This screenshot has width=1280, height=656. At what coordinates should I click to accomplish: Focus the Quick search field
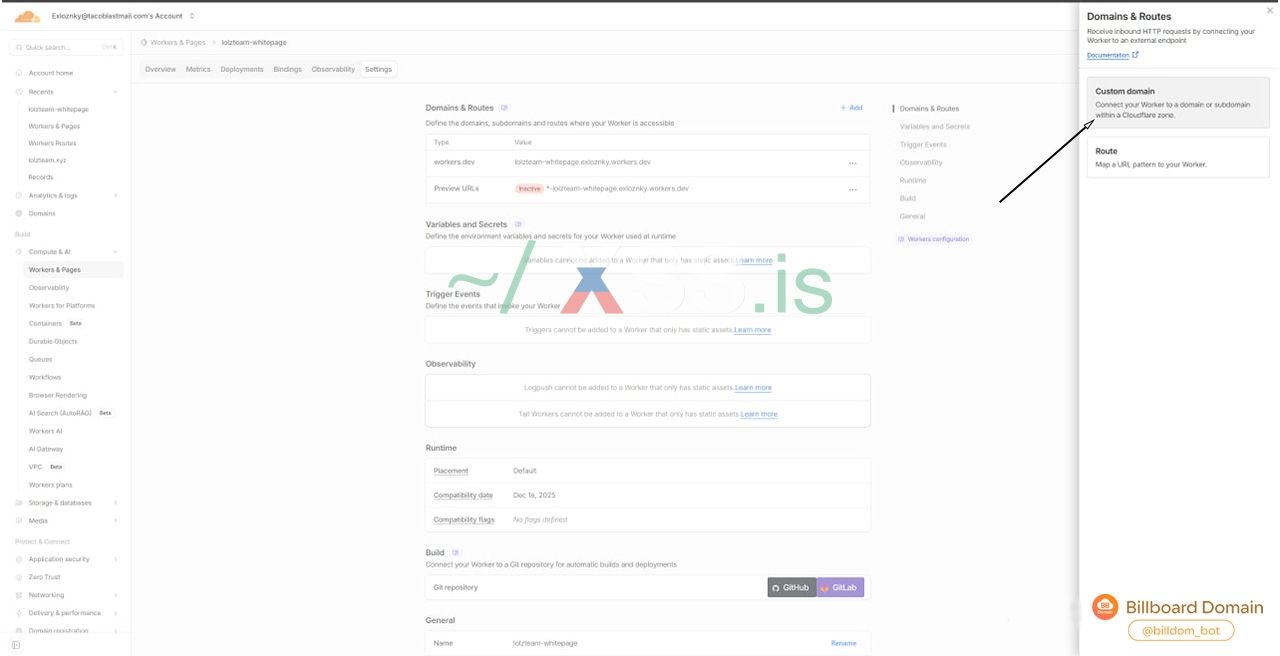click(66, 47)
